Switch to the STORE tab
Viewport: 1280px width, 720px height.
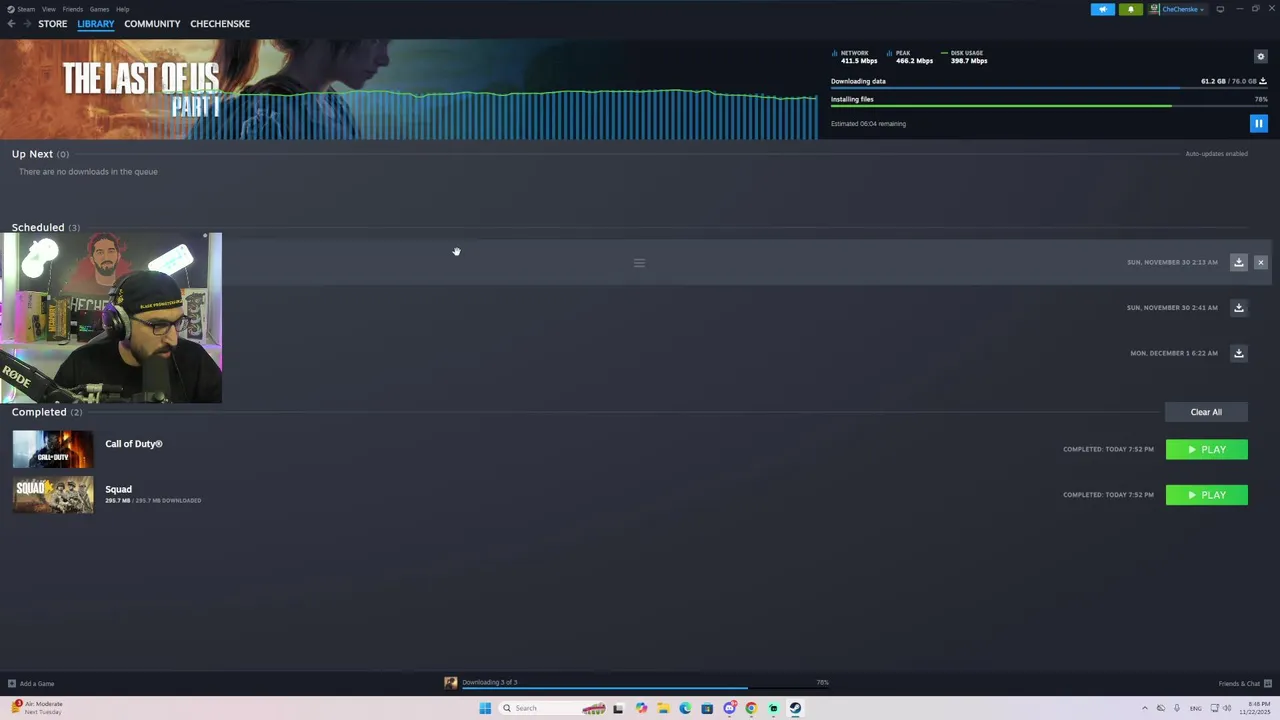pyautogui.click(x=53, y=24)
